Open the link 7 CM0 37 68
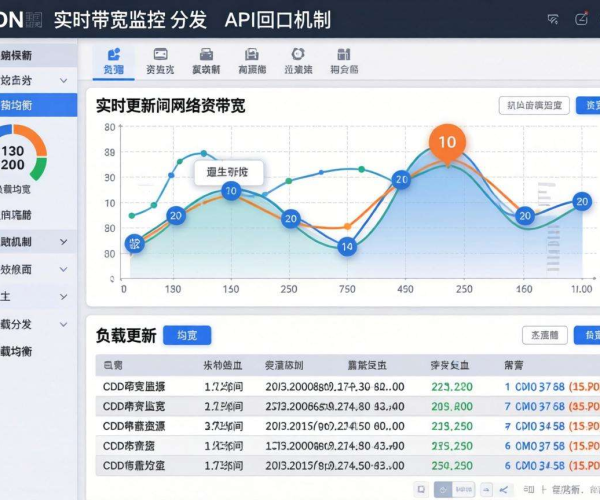The width and height of the screenshot is (600, 500). click(535, 406)
